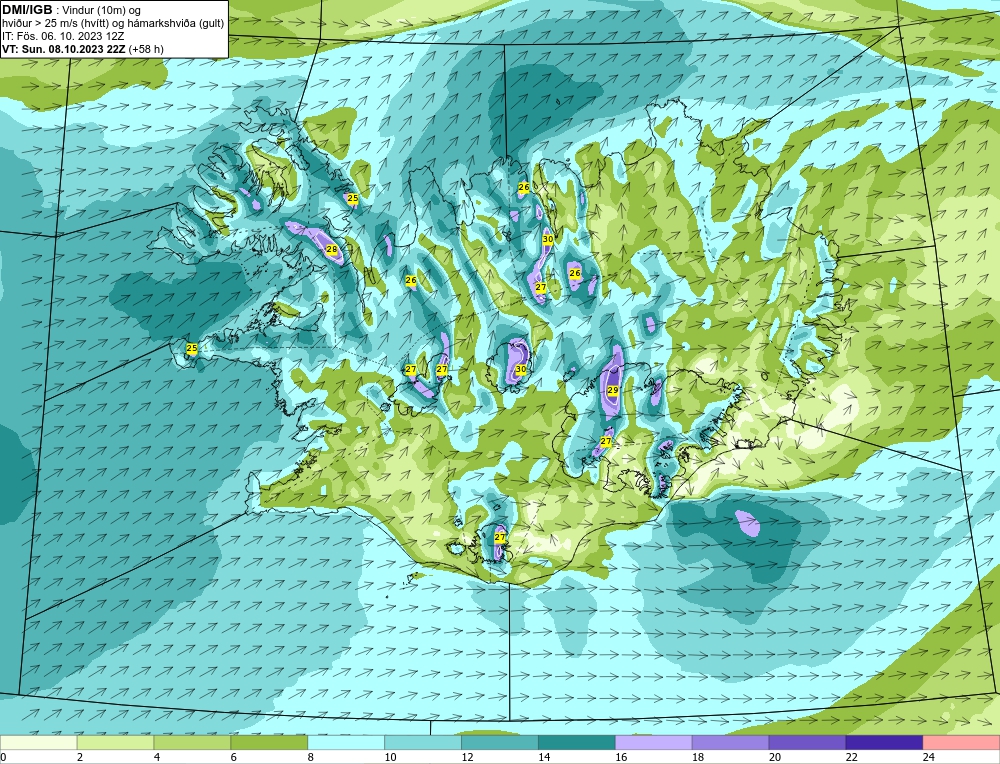The image size is (1000, 764).
Task: Select the 2–4 m/s light green legend swatch
Action: pyautogui.click(x=115, y=743)
